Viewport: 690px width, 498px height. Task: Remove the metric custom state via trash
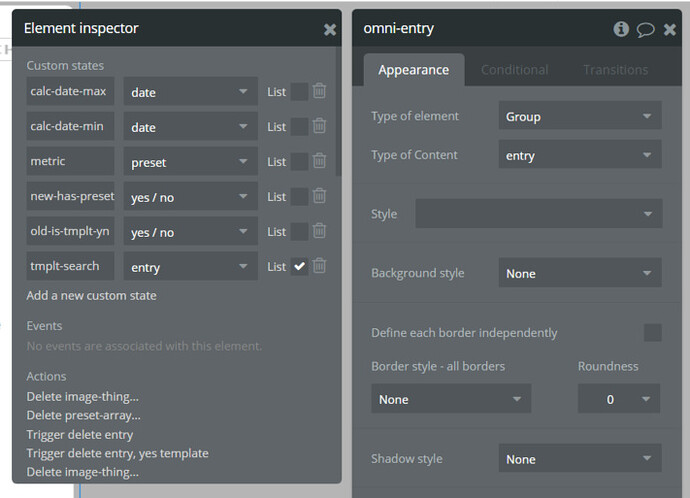319,161
